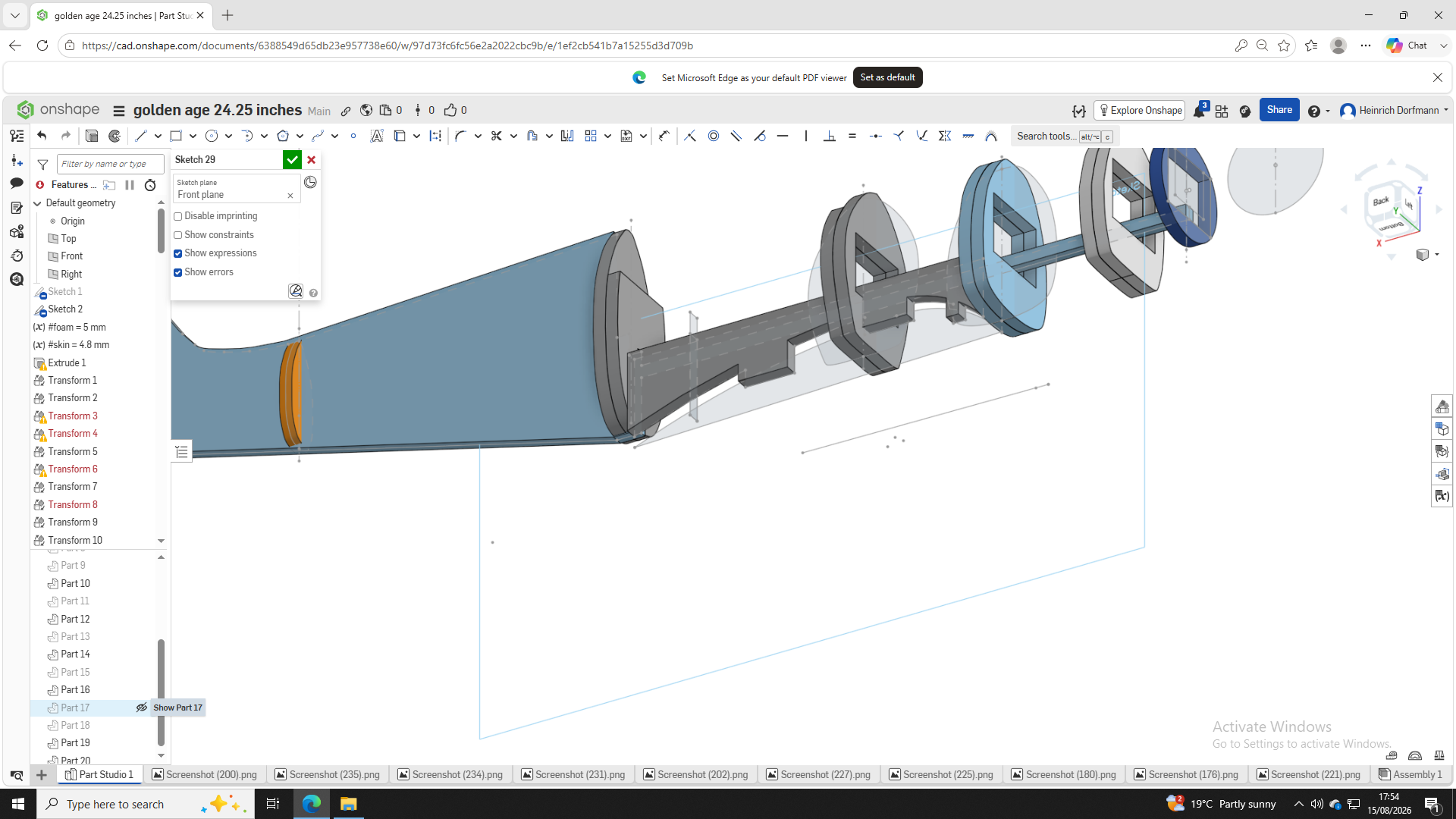Select Transform 3 in the feature list
This screenshot has width=1456, height=819.
tap(73, 416)
